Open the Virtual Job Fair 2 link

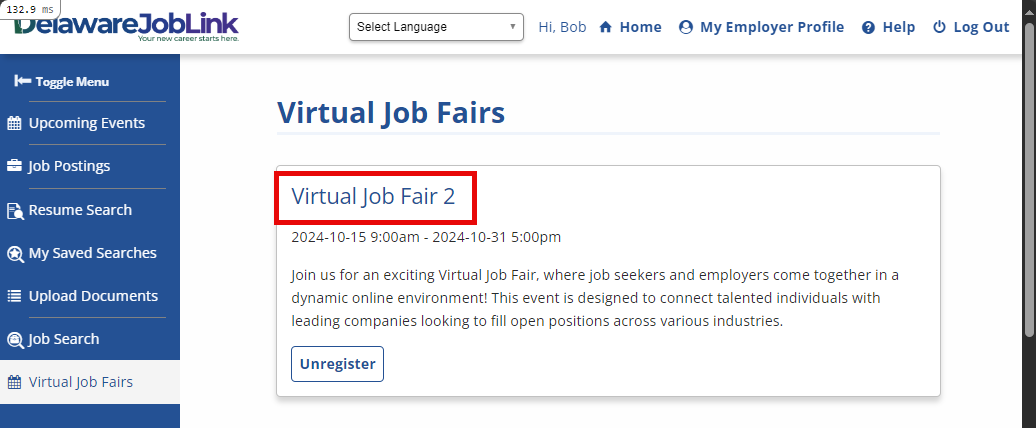373,197
